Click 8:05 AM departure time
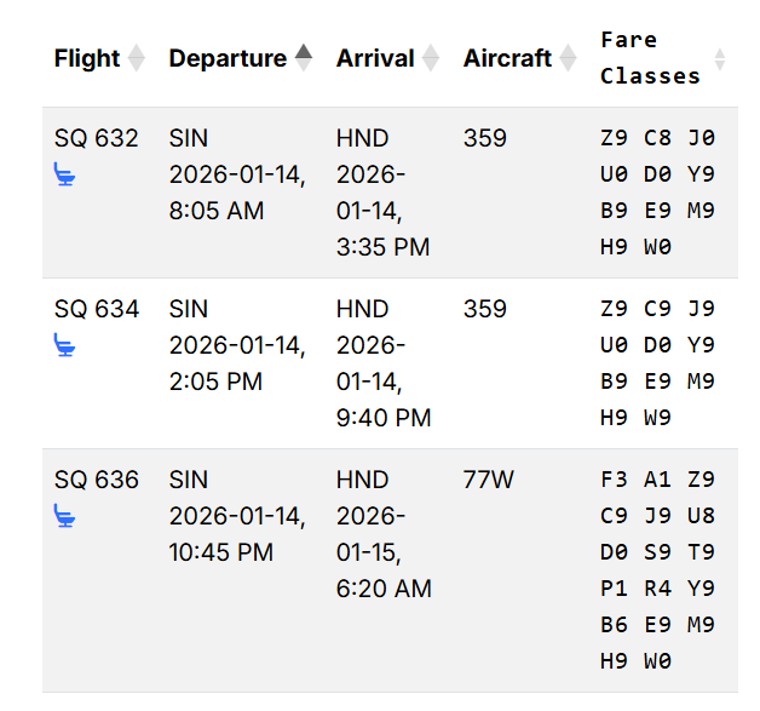Viewport: 760px width, 711px height. coord(216,211)
